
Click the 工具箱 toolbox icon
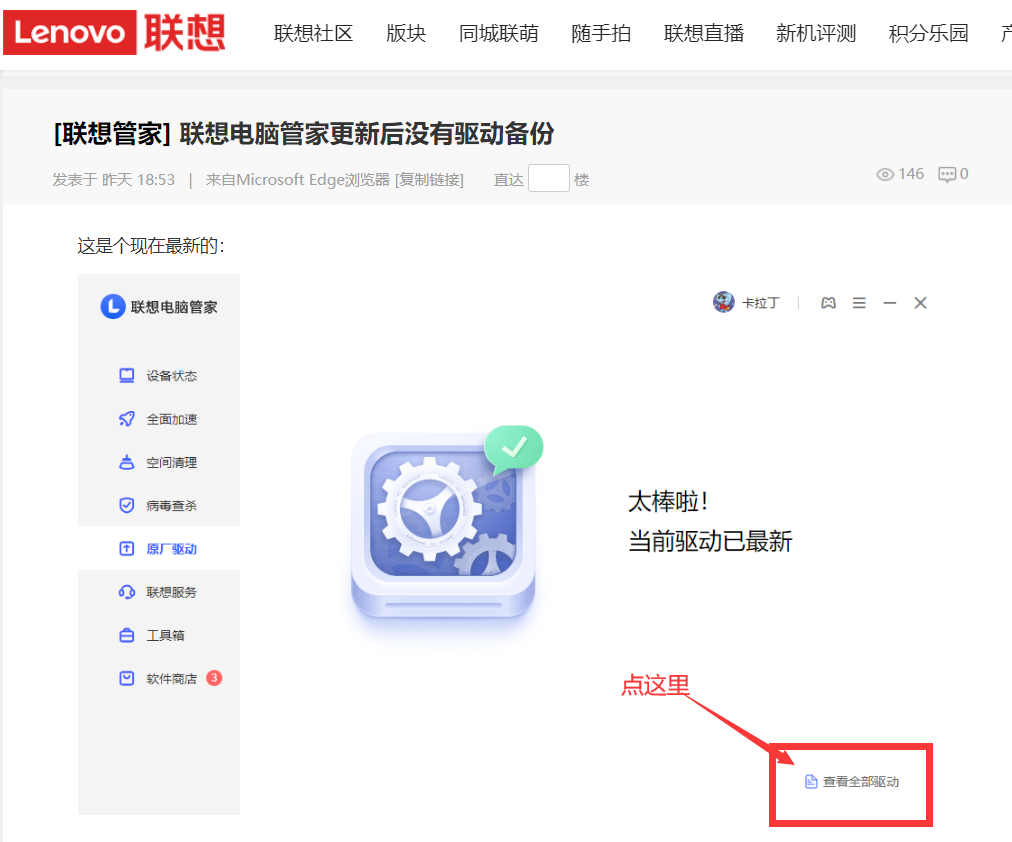(x=126, y=635)
